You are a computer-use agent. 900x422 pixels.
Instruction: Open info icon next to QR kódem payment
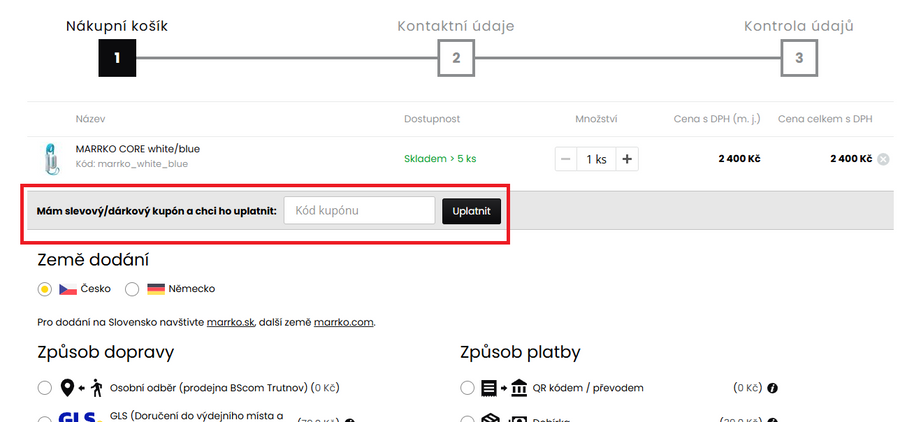coord(772,388)
